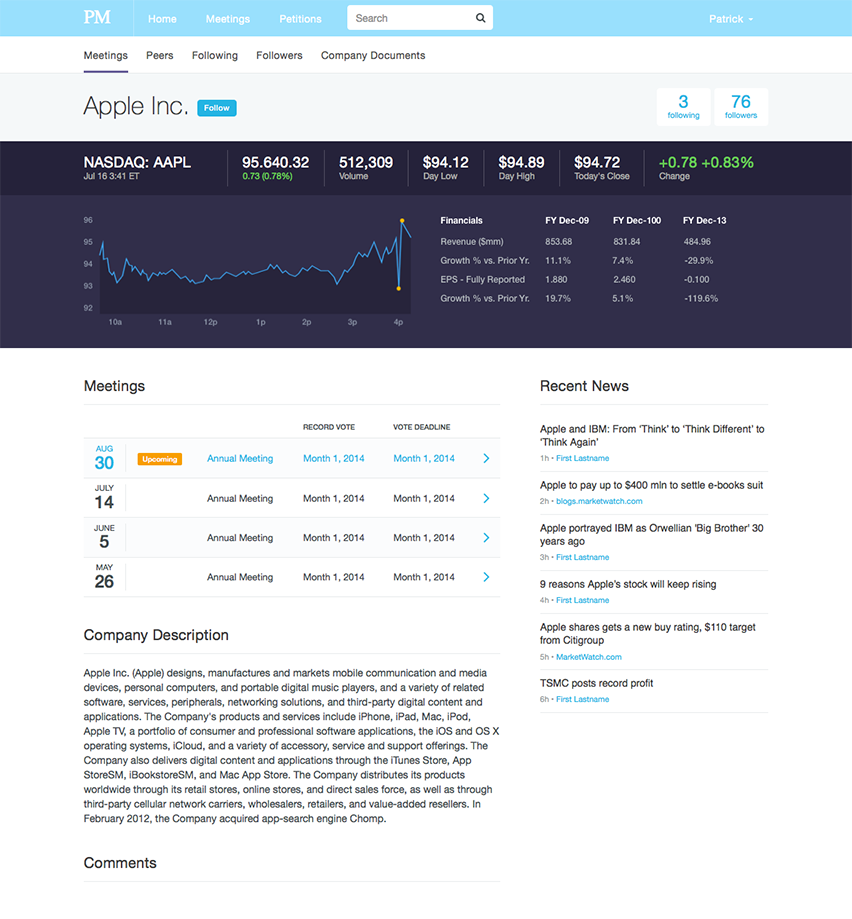Open the May 26 meeting chevron arrow
Screen dimensions: 852x919
point(486,577)
